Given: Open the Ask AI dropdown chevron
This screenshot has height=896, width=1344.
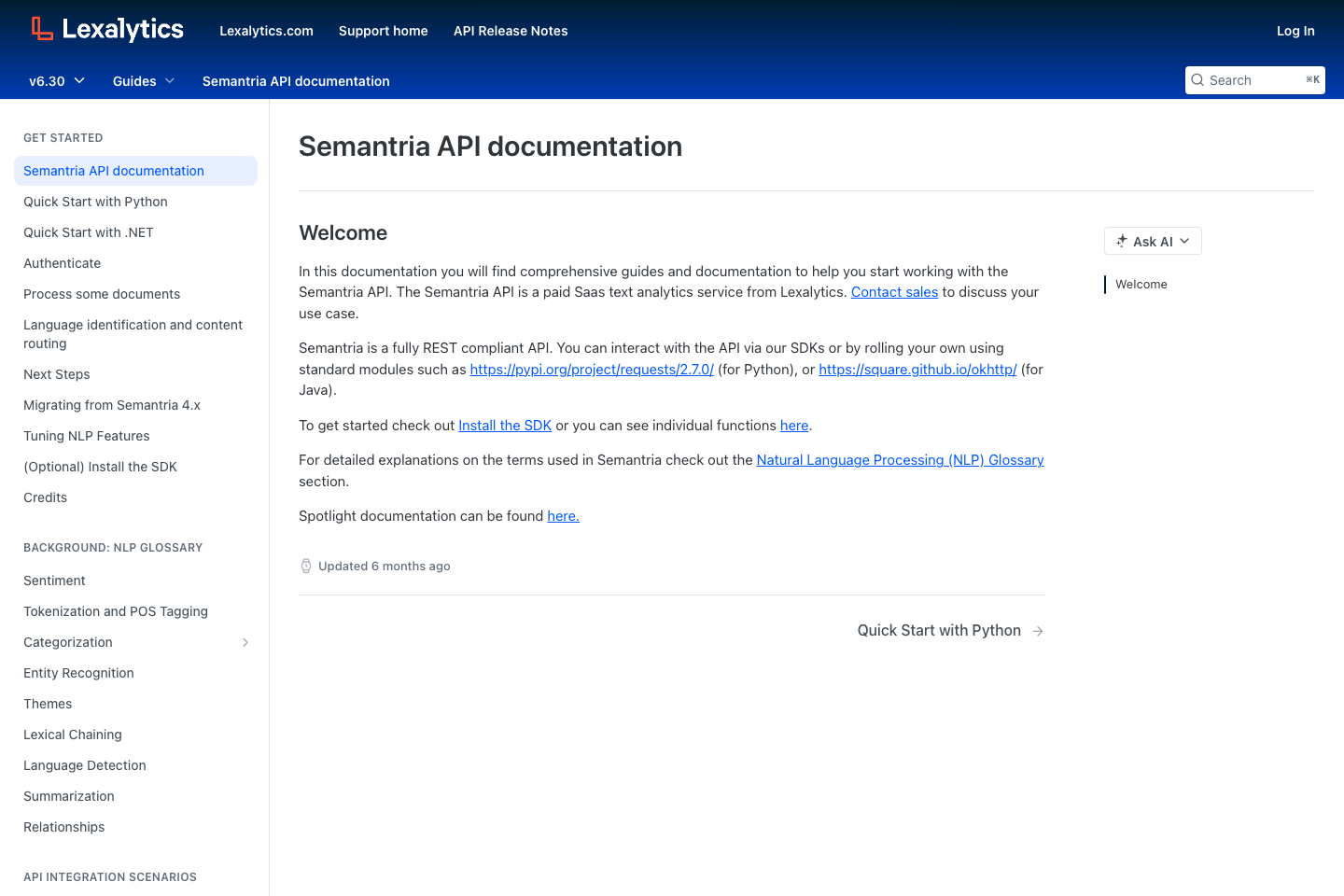Looking at the screenshot, I should pyautogui.click(x=1184, y=241).
